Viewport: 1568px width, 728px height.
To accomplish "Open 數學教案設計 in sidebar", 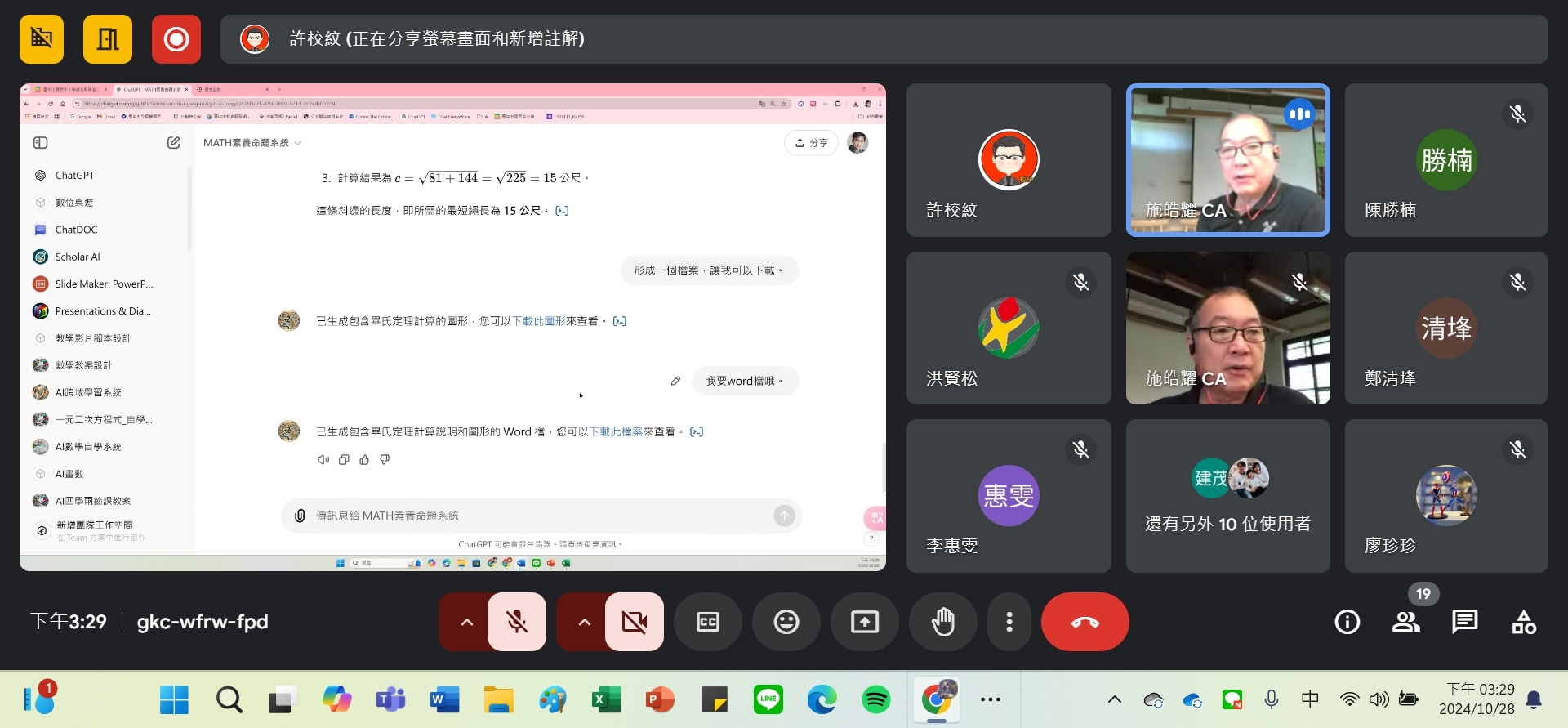I will (x=83, y=365).
